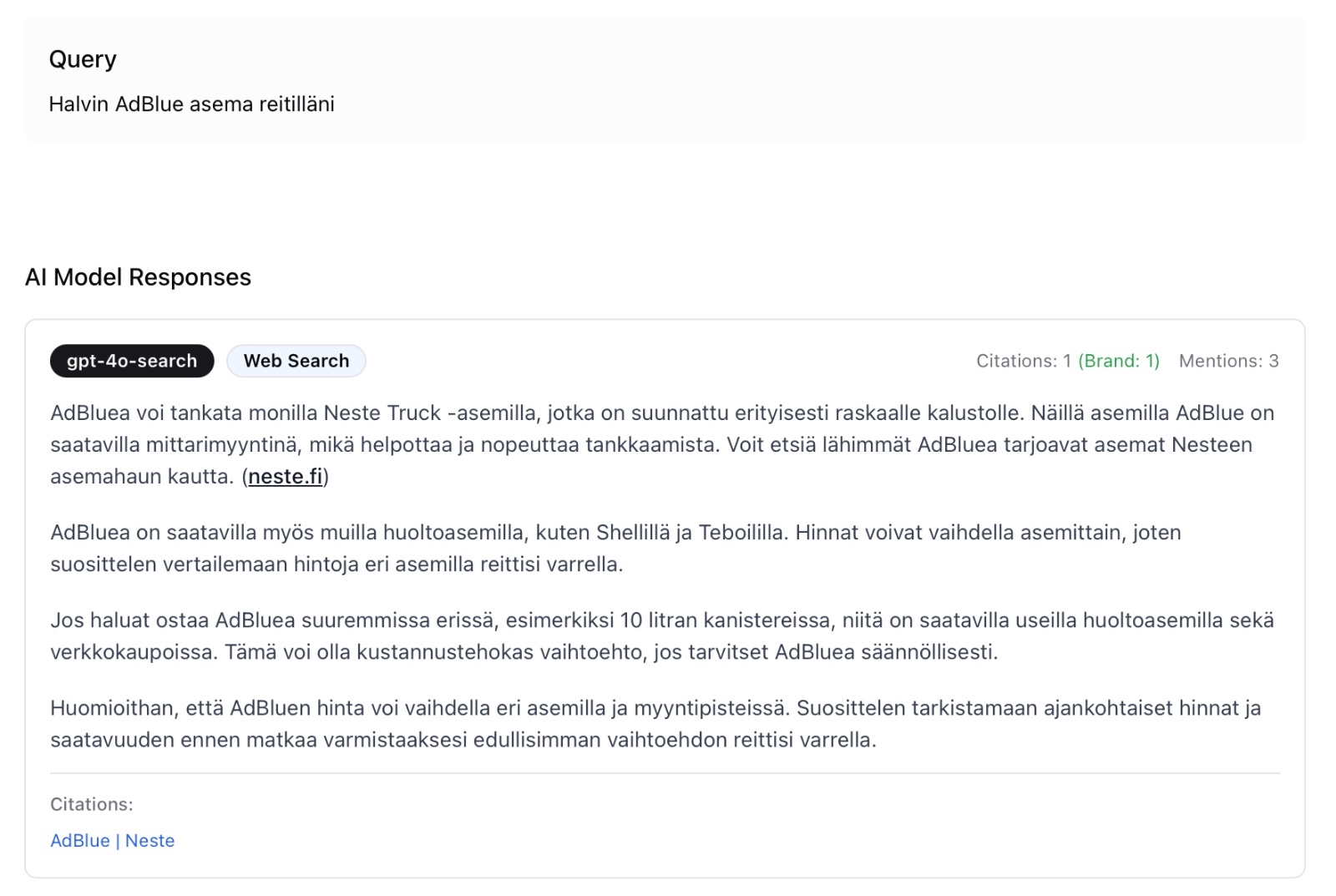Click the query text Halvin AdBlue asema reitilläni

[x=191, y=104]
